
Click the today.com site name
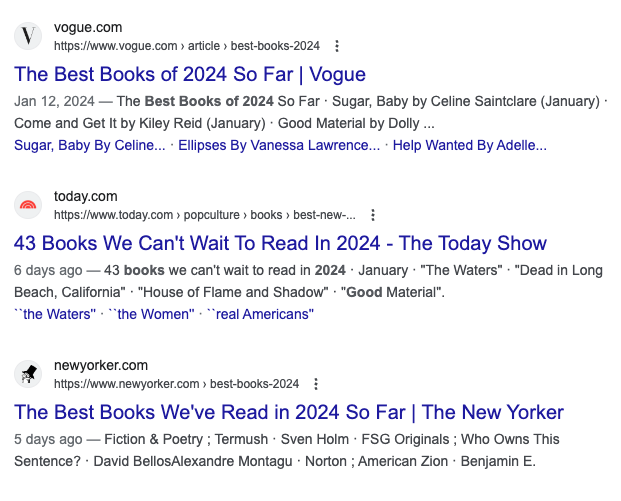coord(86,196)
